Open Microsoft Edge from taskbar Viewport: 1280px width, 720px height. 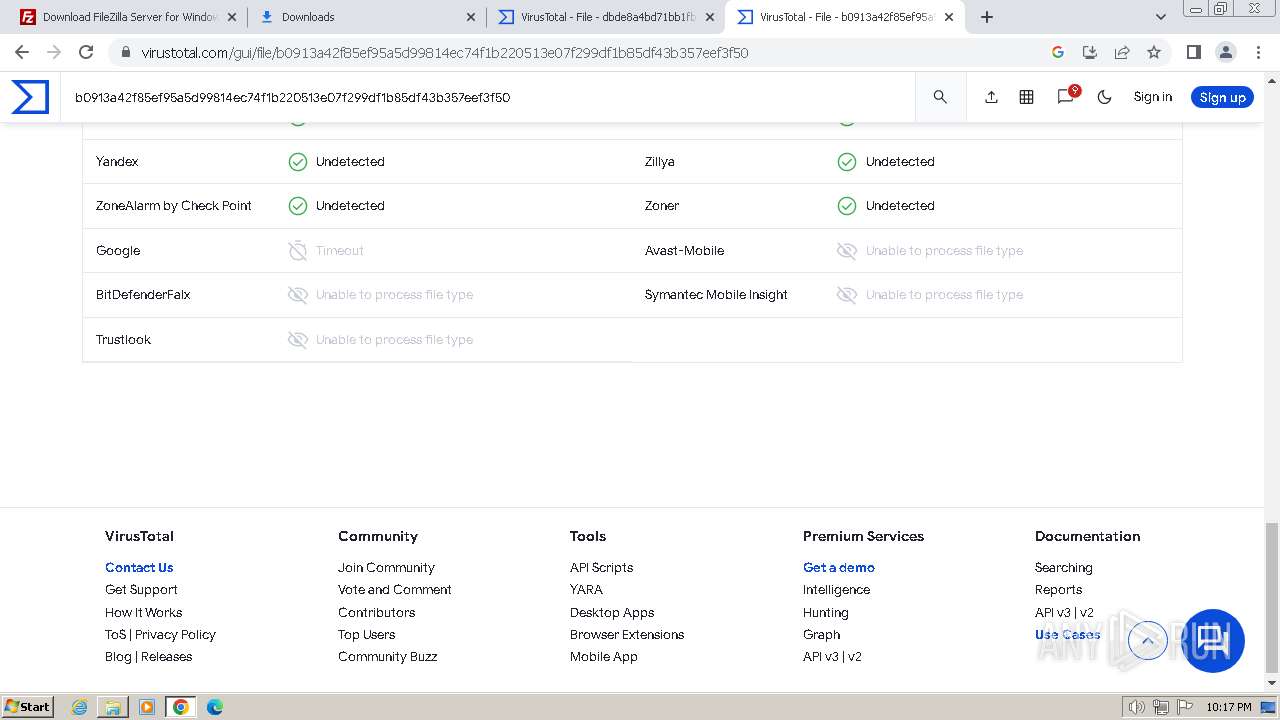point(214,707)
